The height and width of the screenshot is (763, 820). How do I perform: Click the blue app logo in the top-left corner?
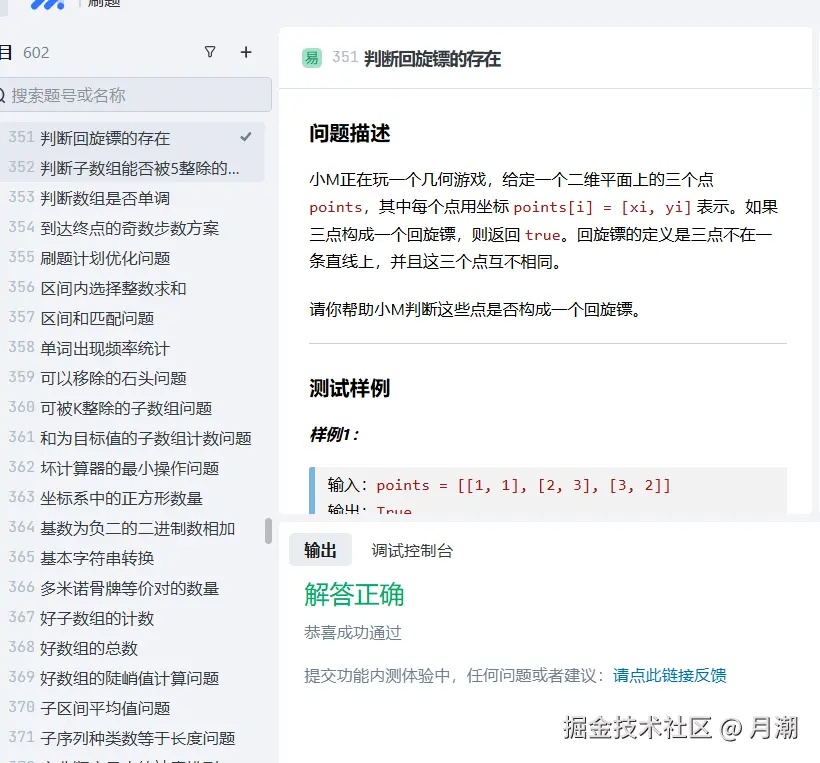click(x=47, y=5)
